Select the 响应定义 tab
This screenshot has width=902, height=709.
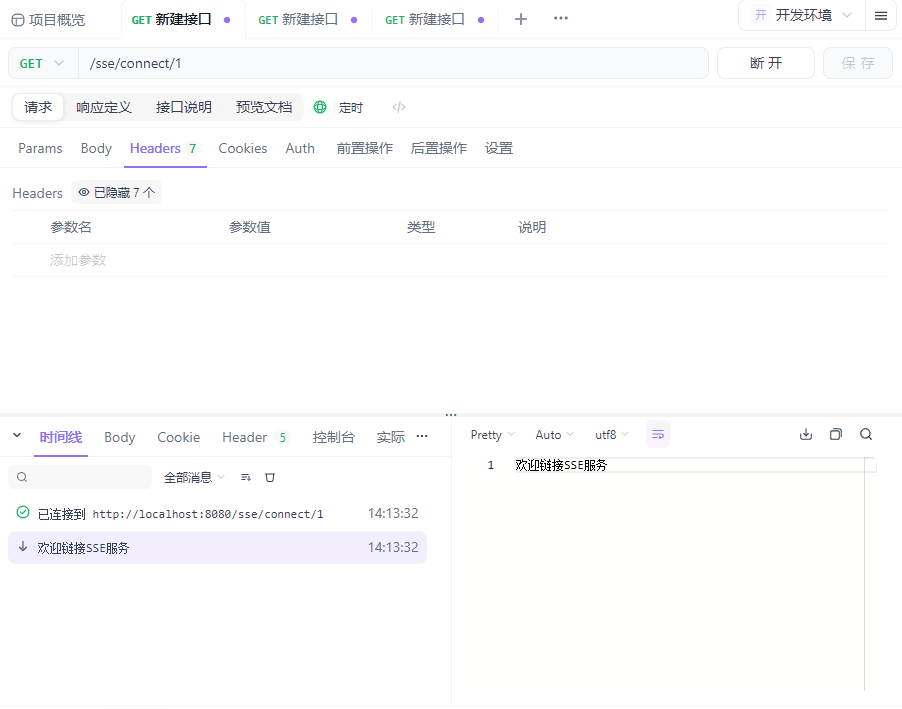(104, 108)
